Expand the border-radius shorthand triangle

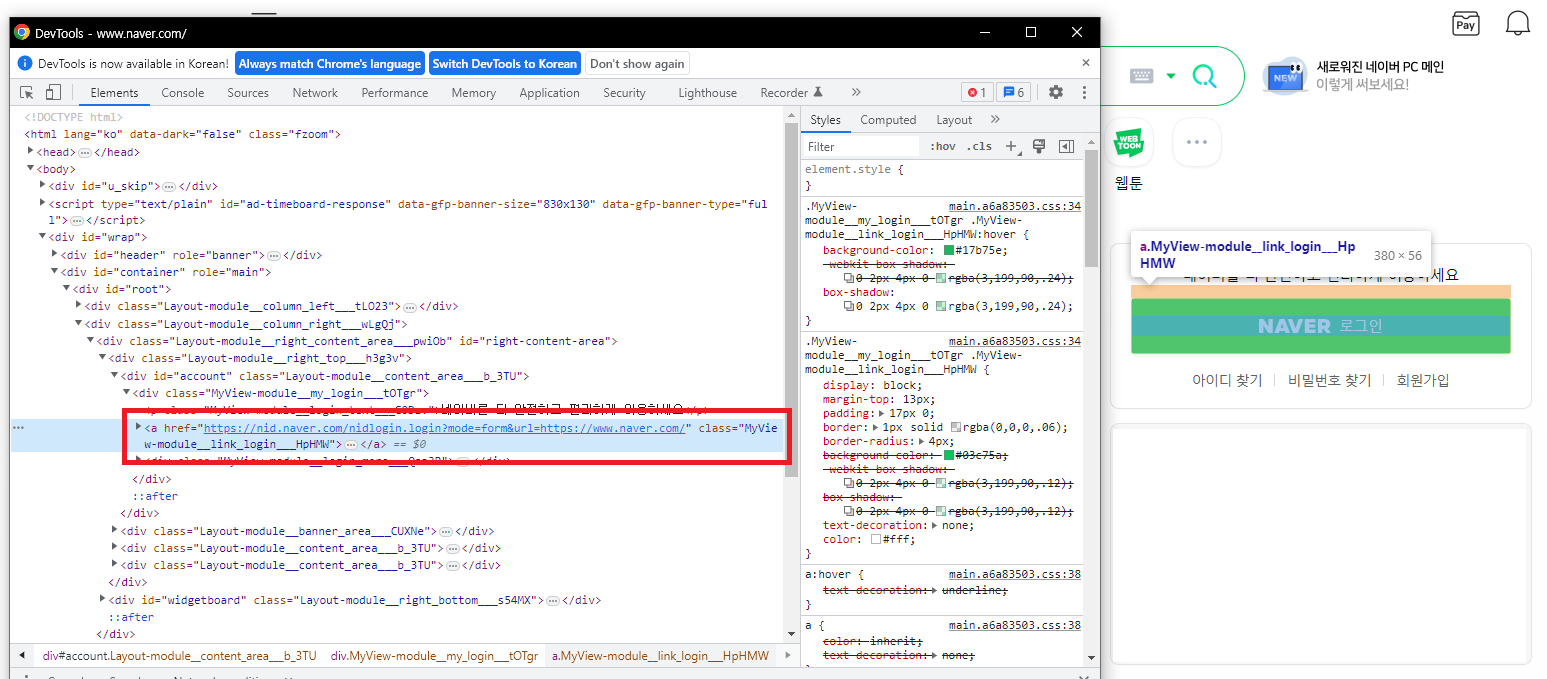tap(921, 440)
